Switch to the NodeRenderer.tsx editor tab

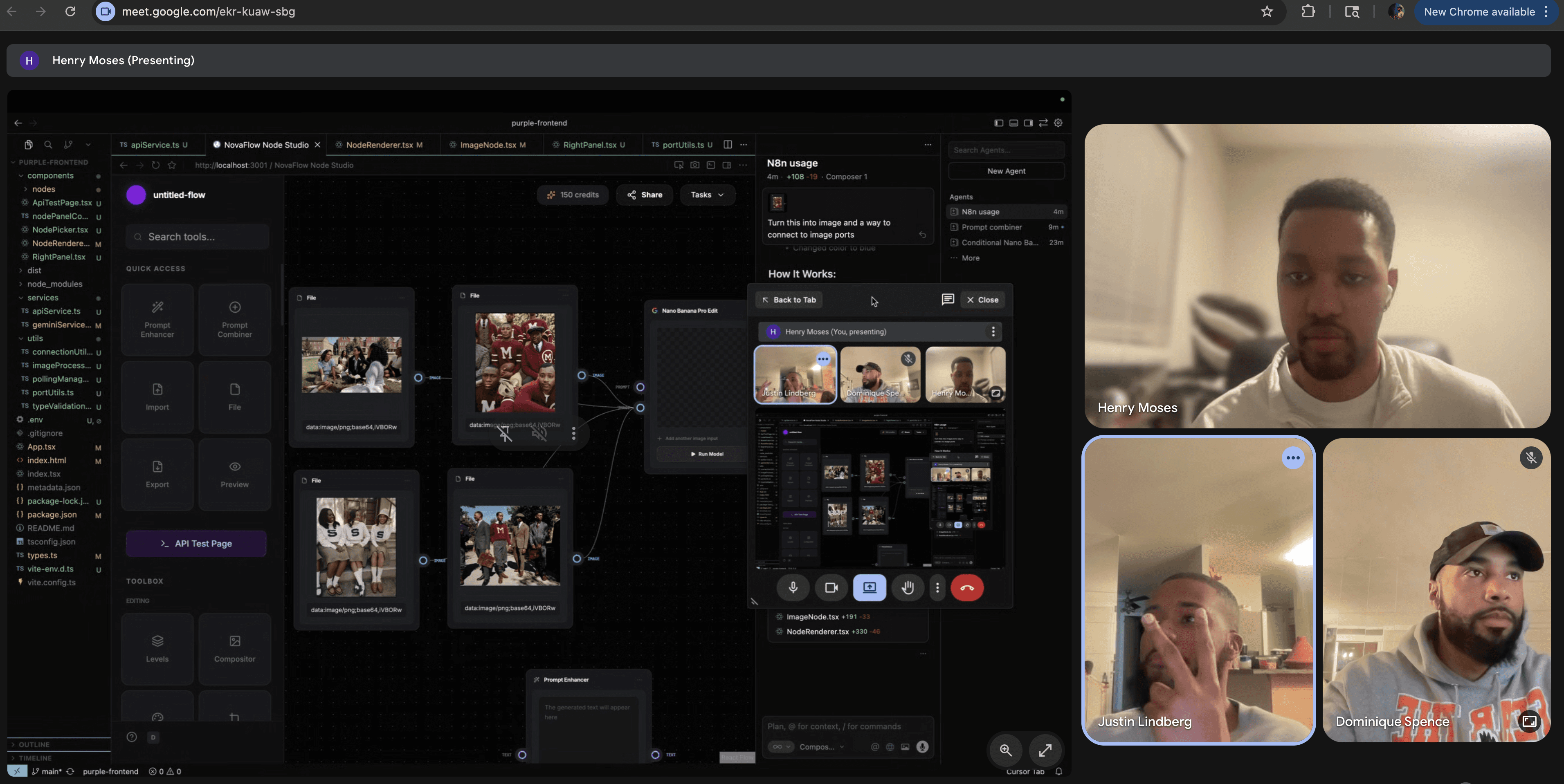click(379, 145)
